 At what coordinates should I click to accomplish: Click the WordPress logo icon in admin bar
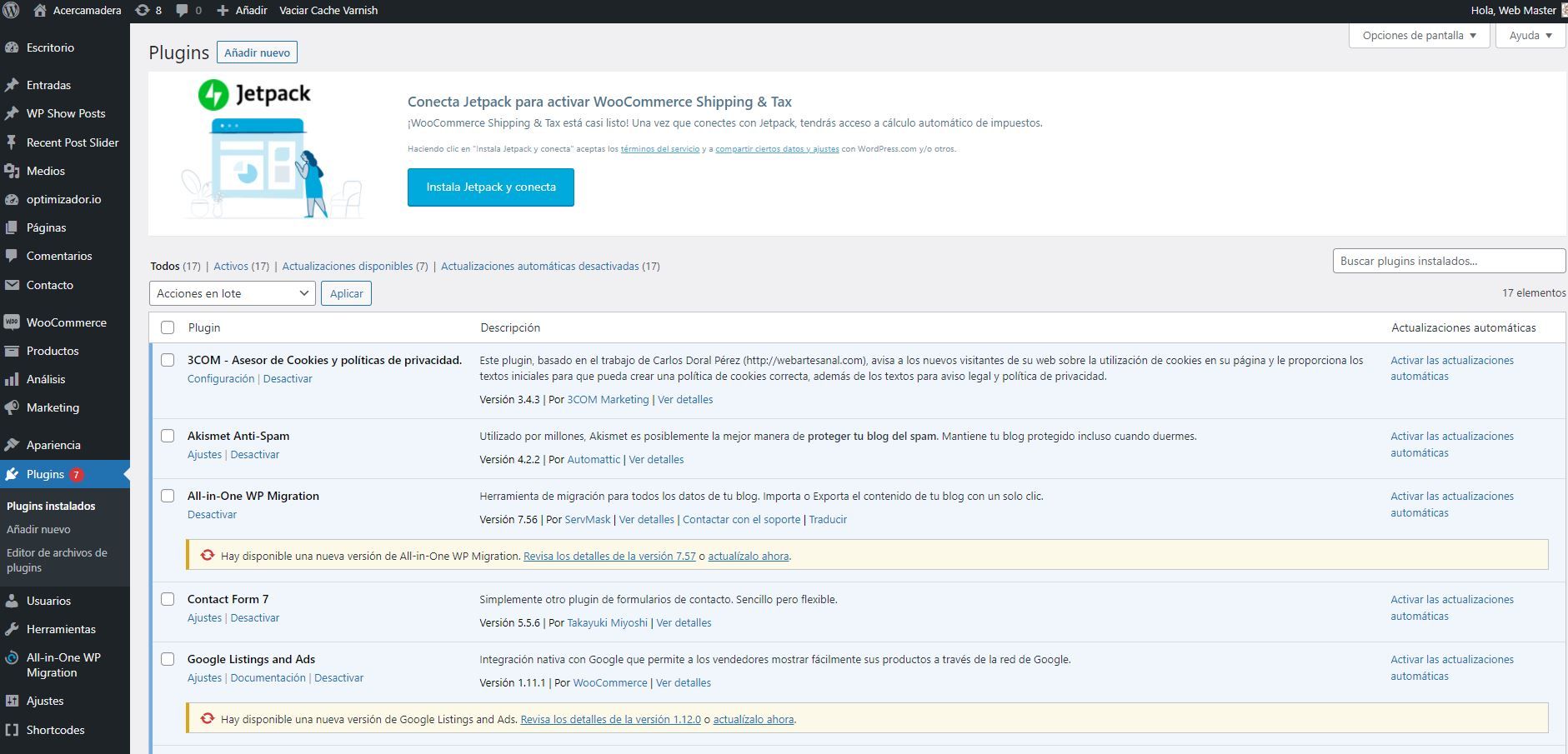point(11,10)
